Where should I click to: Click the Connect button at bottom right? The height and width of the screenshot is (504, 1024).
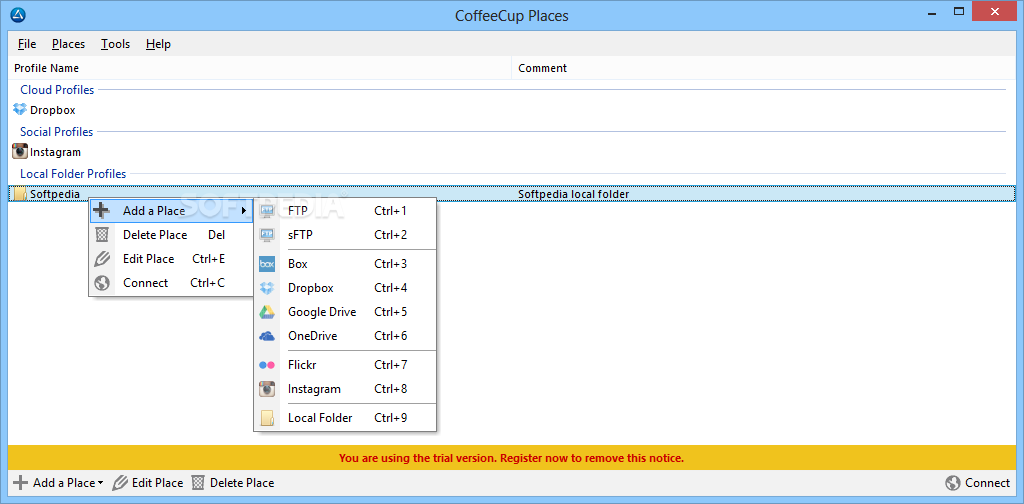(978, 483)
